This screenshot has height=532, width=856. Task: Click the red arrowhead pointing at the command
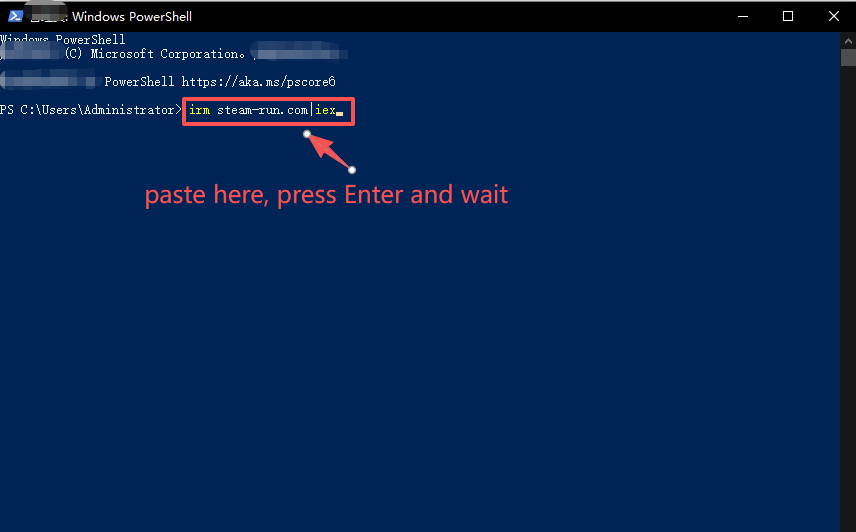click(320, 145)
